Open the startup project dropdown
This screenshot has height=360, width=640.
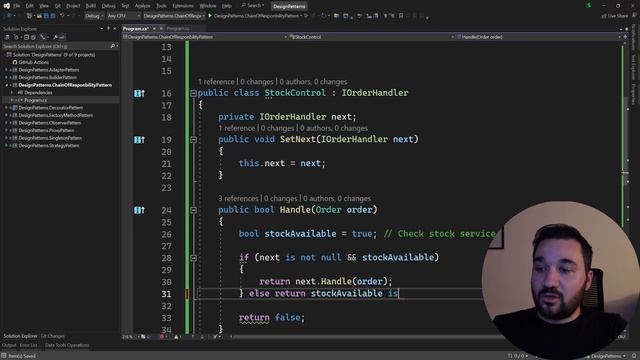[x=174, y=16]
